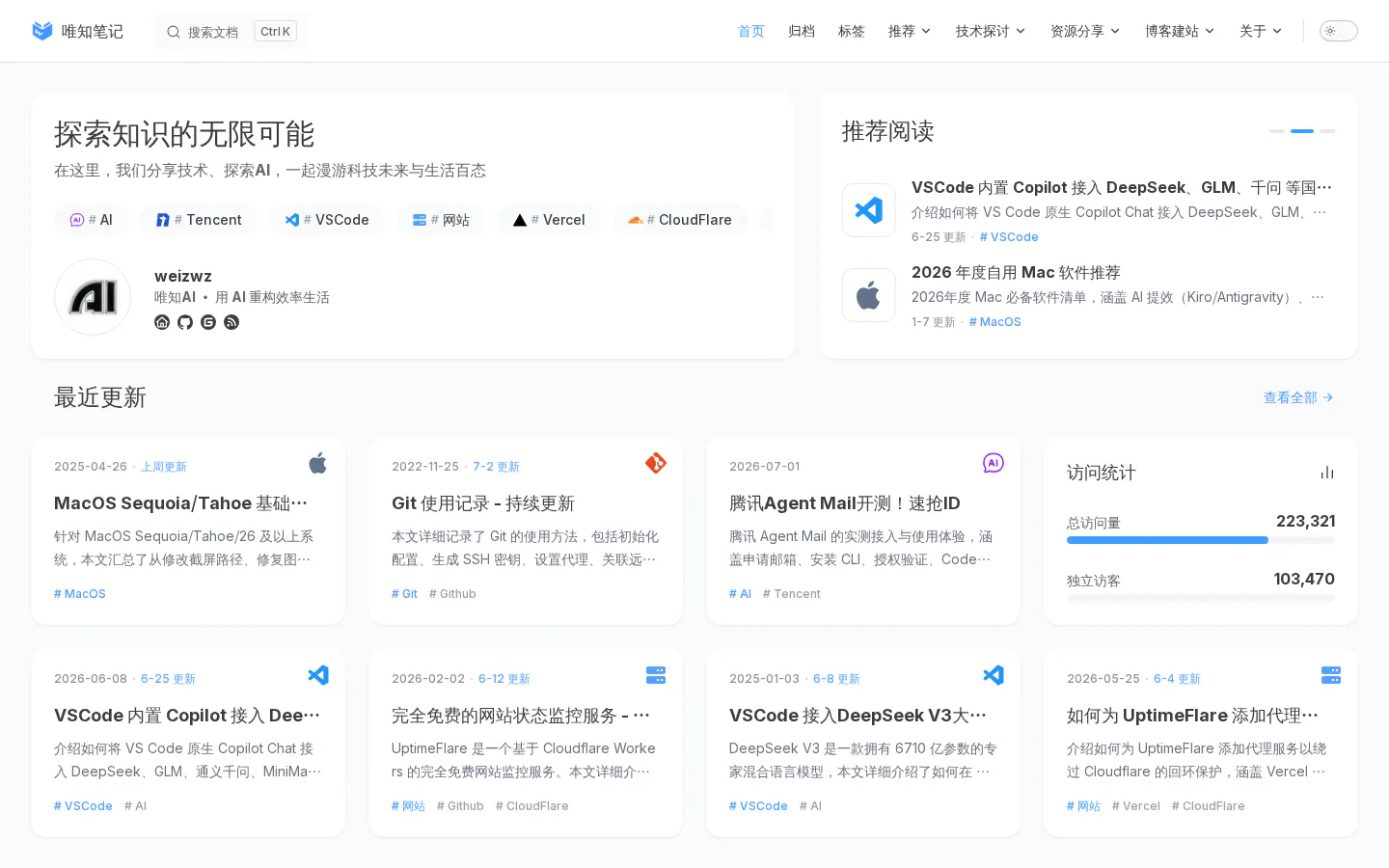Click the search magnifier icon
This screenshot has width=1389, height=868.
[174, 32]
